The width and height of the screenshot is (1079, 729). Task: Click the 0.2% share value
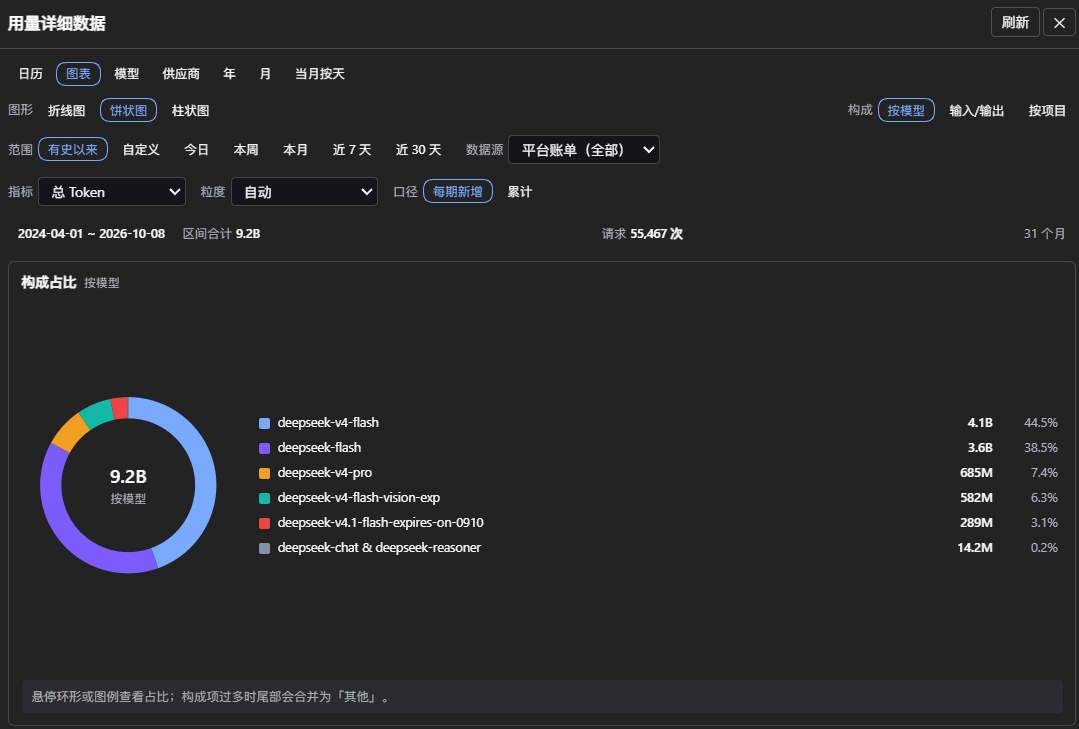tap(1044, 548)
